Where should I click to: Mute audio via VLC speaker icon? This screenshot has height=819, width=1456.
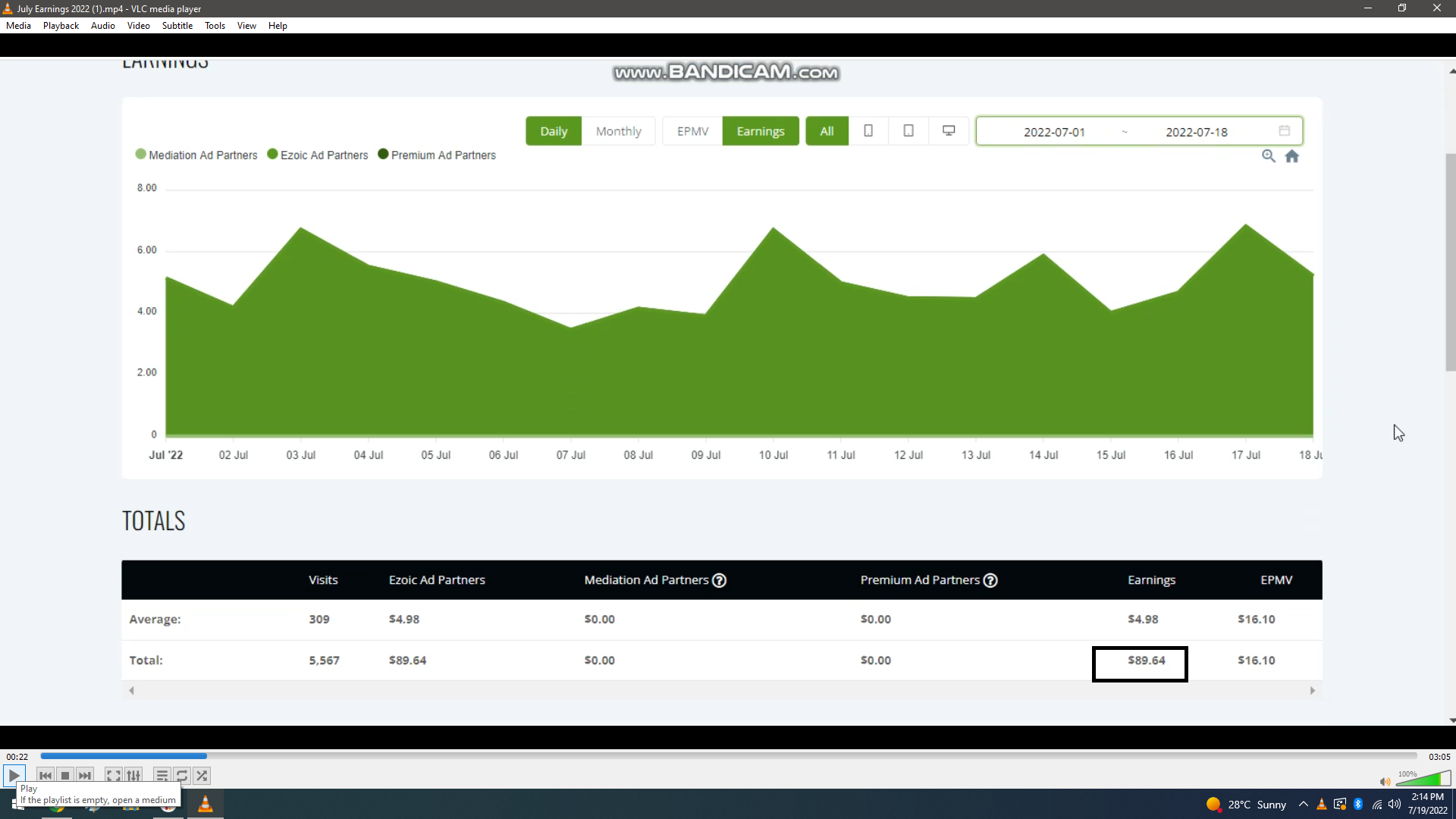[x=1385, y=782]
